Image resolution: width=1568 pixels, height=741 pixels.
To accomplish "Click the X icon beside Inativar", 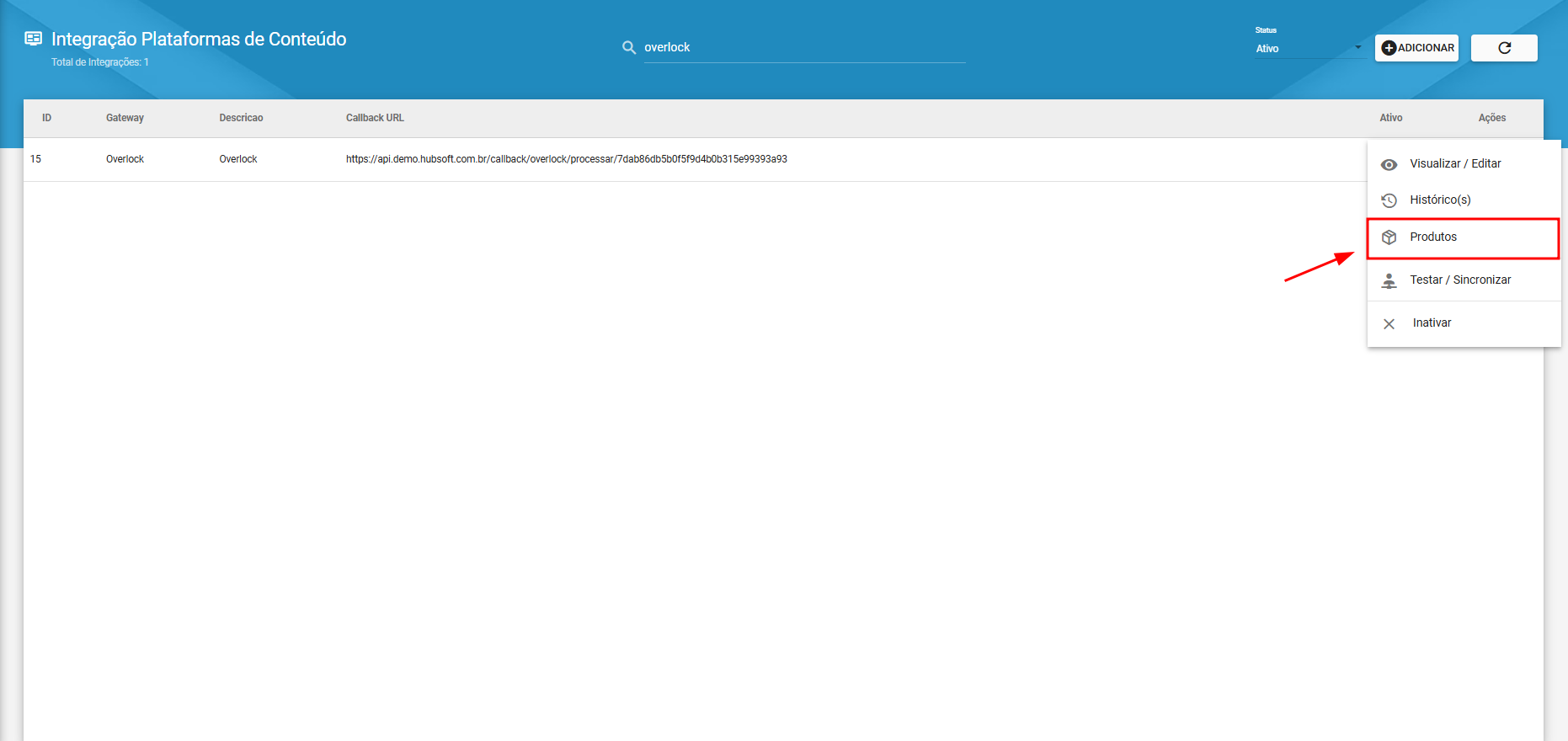I will [x=1389, y=324].
